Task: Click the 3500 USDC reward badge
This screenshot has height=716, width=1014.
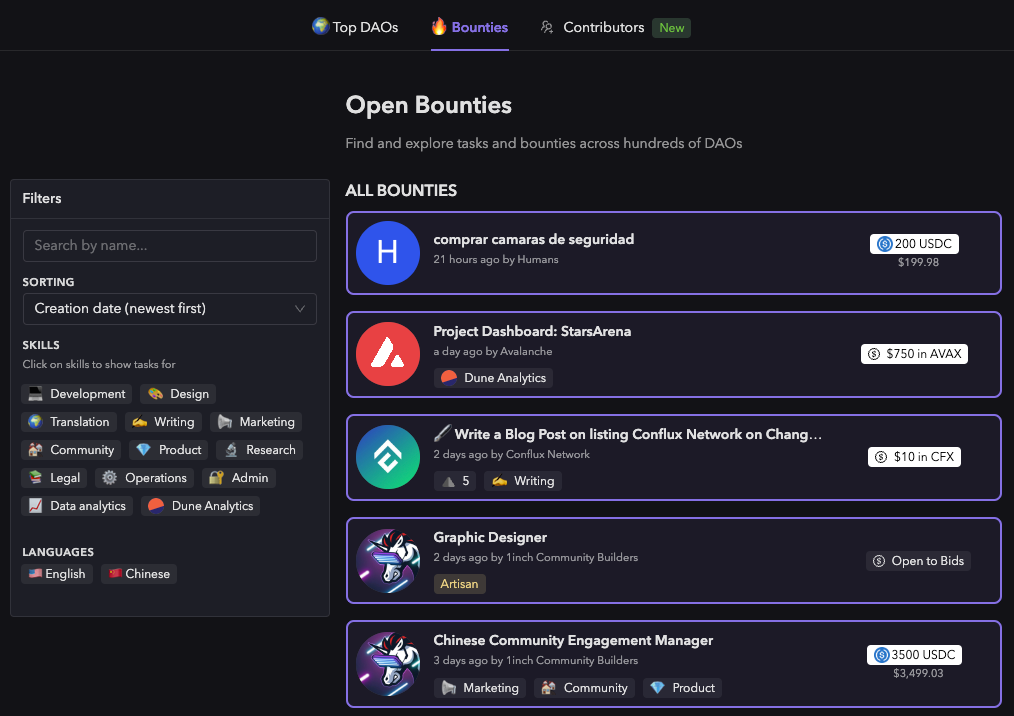Action: coord(914,655)
